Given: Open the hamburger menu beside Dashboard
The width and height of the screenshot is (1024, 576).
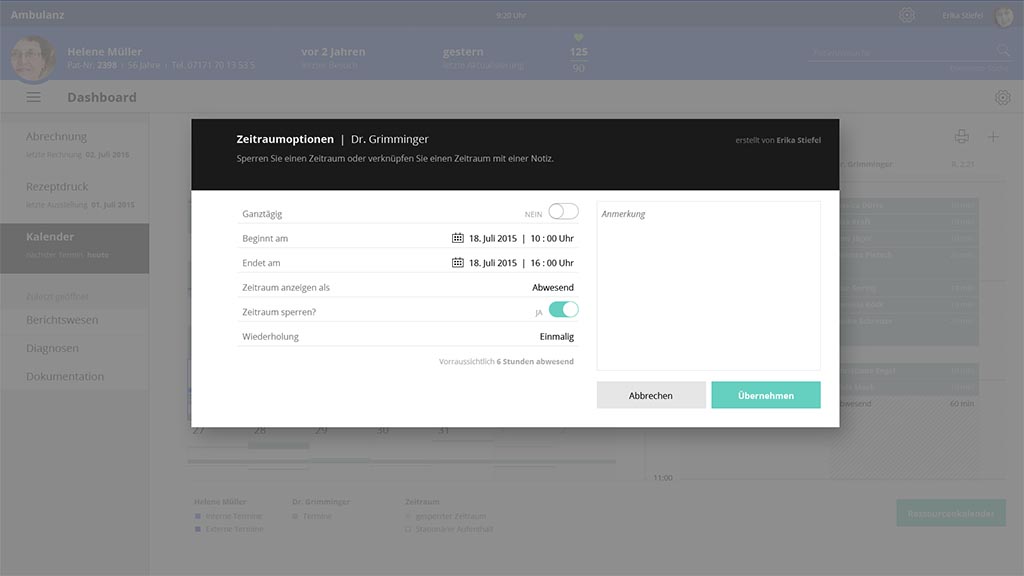Looking at the screenshot, I should (x=34, y=97).
